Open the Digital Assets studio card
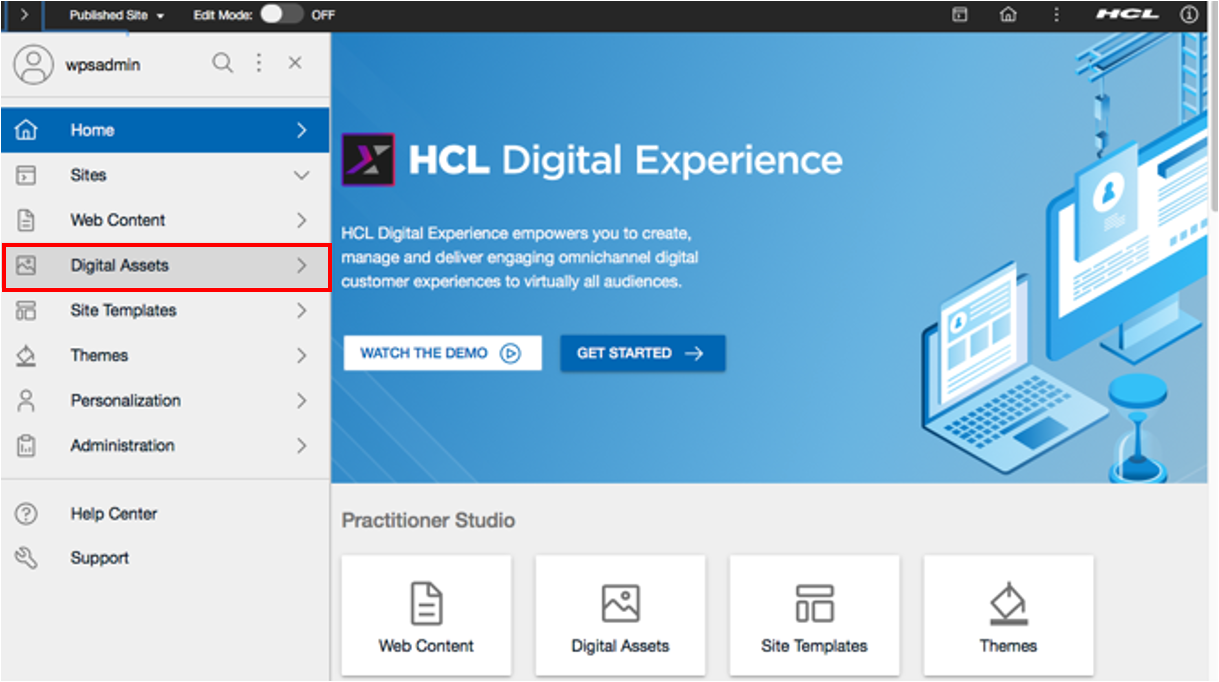The width and height of the screenshot is (1219, 682). point(620,617)
